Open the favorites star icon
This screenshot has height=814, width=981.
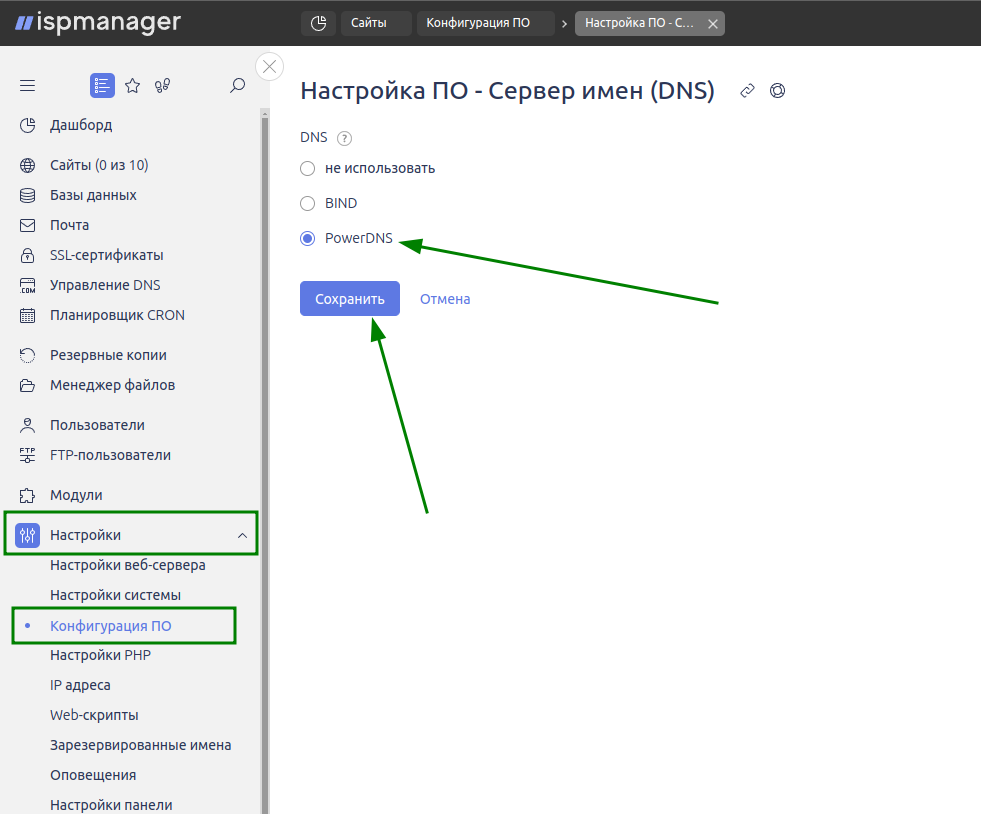pos(132,86)
